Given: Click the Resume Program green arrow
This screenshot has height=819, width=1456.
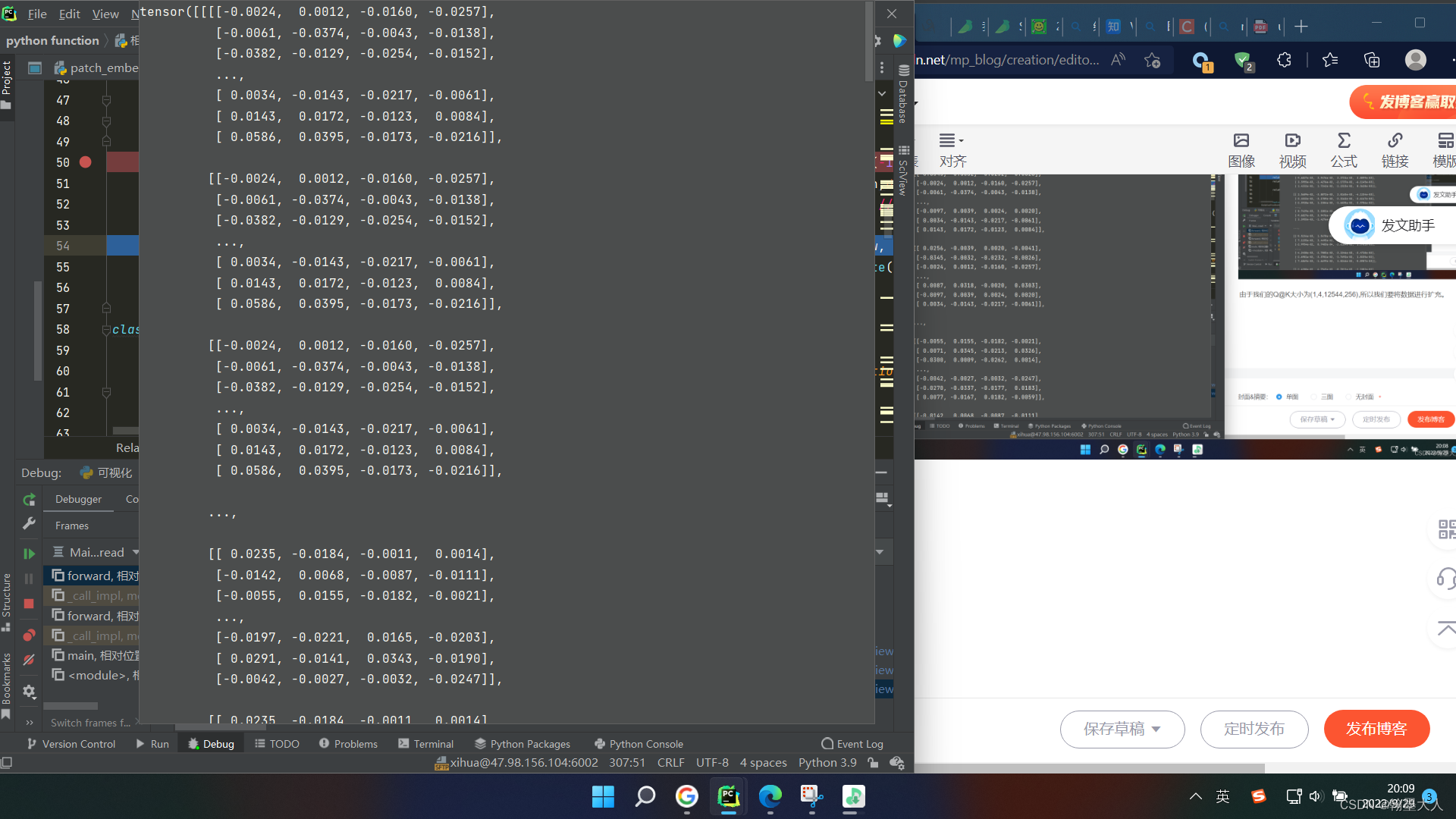Looking at the screenshot, I should (29, 554).
